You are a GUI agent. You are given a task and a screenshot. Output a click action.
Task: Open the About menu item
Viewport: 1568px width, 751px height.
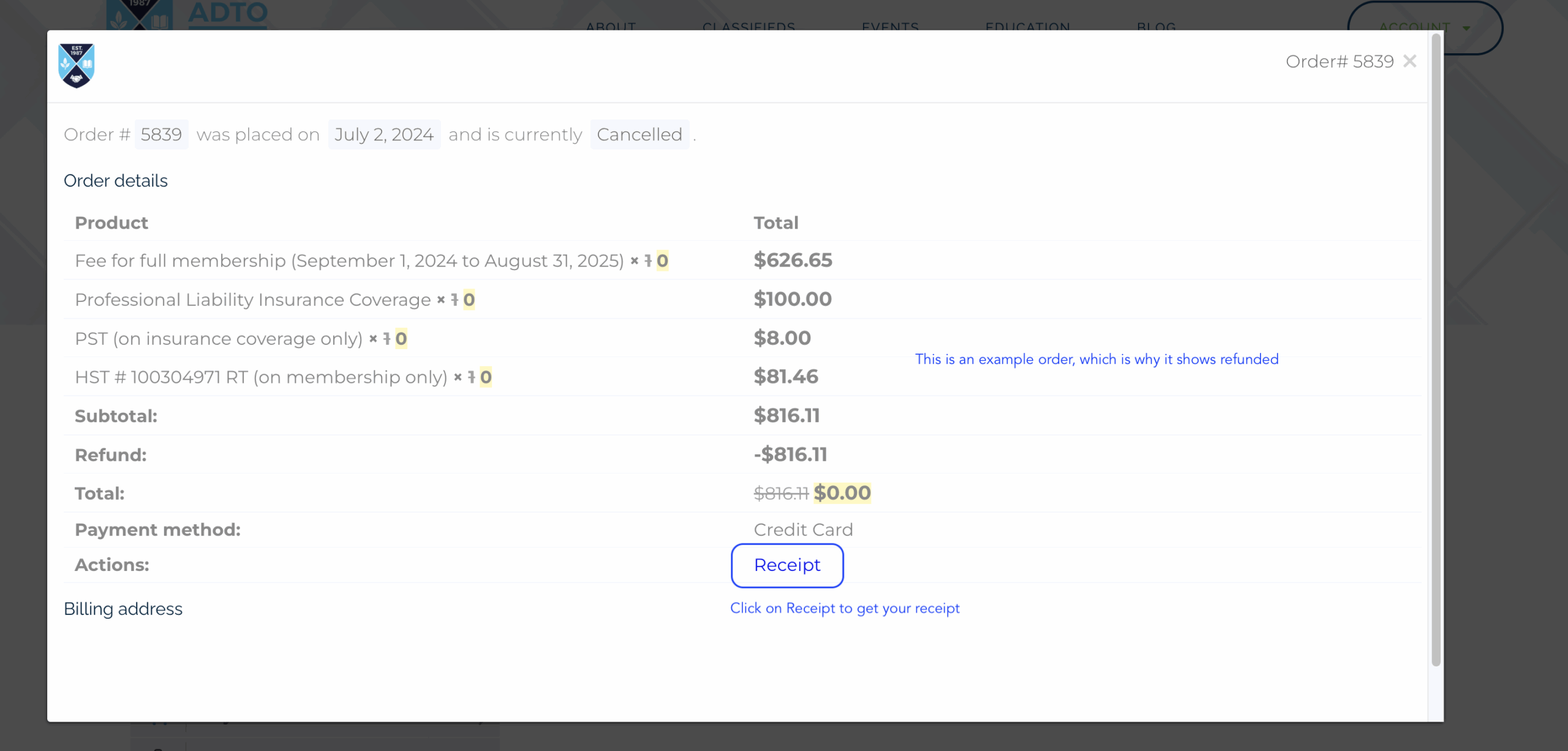click(x=611, y=26)
